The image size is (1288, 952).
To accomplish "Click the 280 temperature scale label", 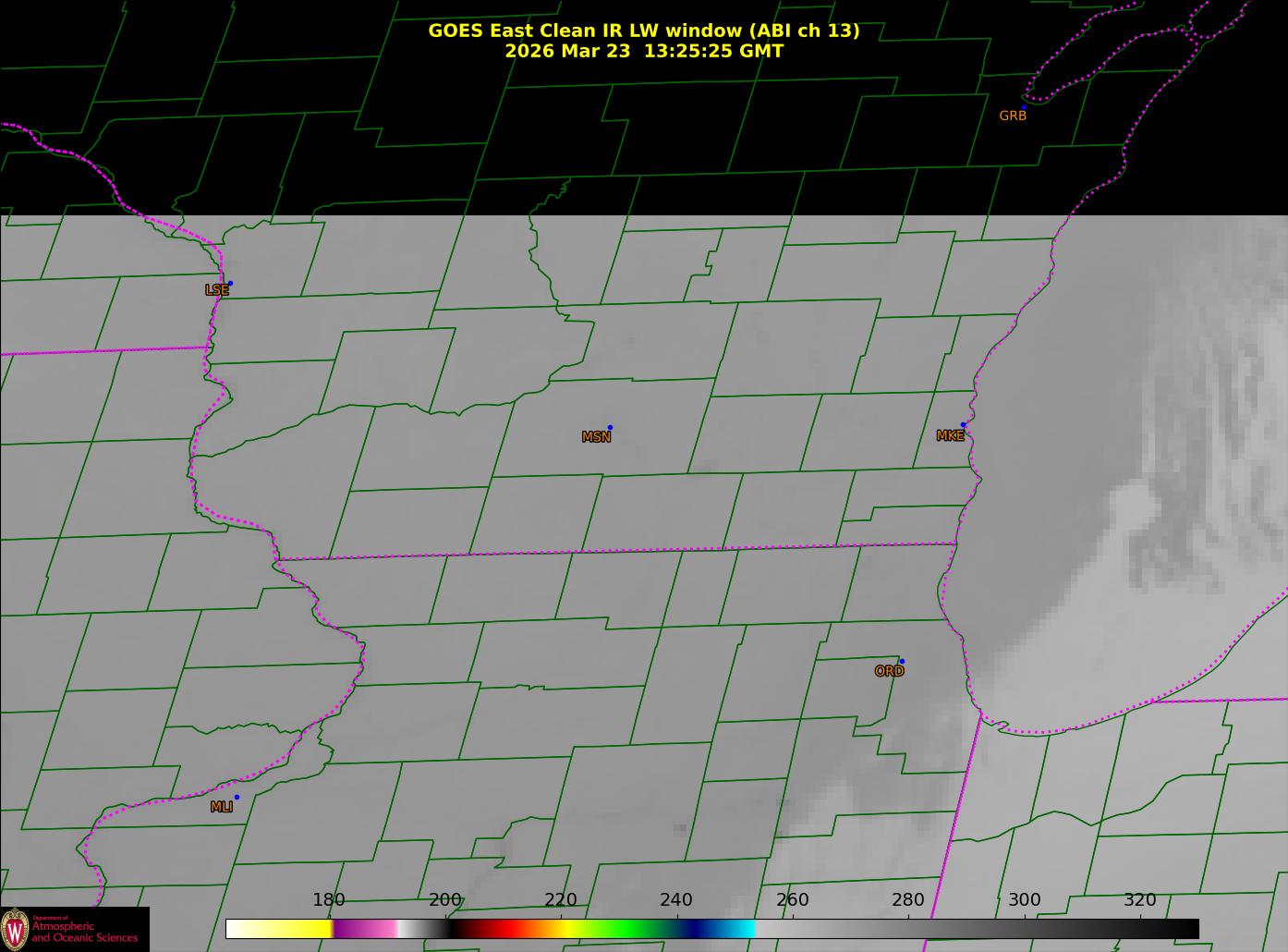I will tap(908, 900).
